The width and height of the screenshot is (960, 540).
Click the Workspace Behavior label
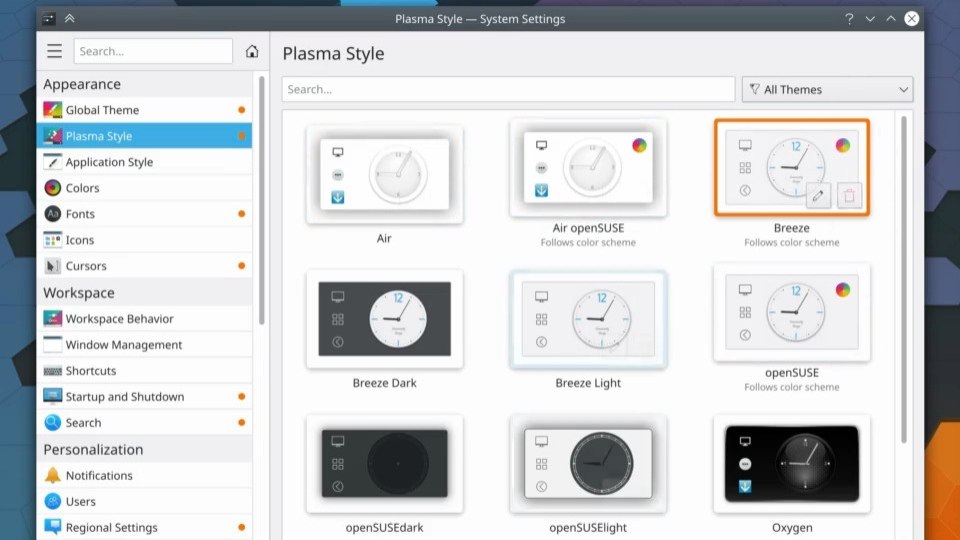119,319
